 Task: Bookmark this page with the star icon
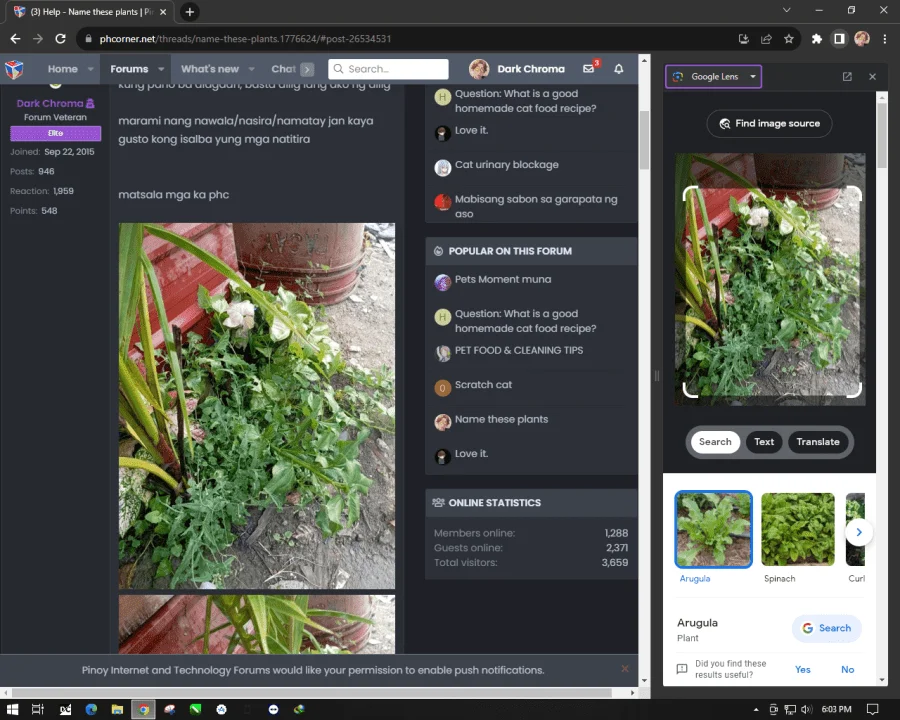[789, 38]
